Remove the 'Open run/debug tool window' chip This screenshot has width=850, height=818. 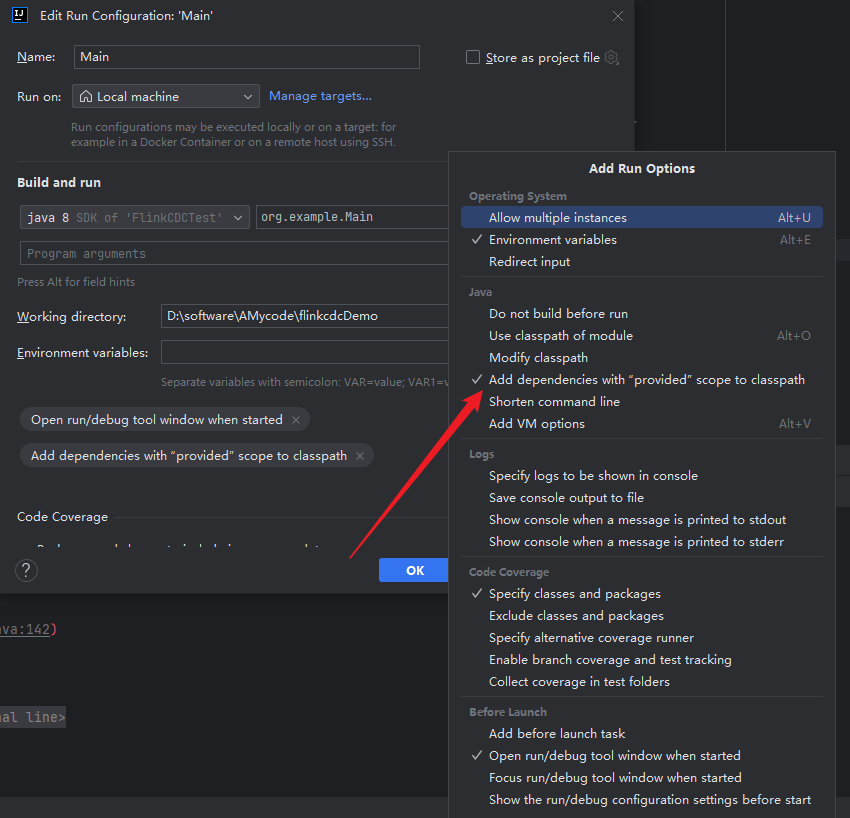[x=296, y=420]
